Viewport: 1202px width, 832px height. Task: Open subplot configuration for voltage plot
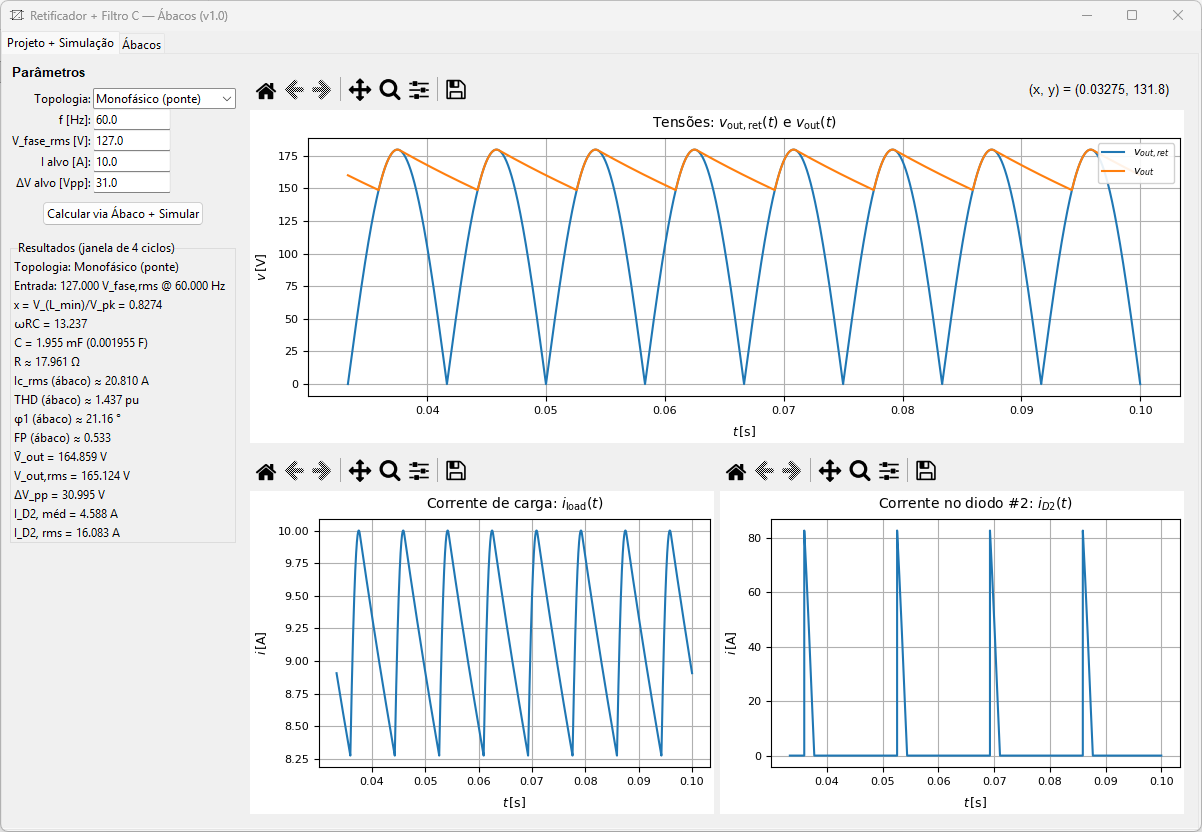tap(419, 89)
